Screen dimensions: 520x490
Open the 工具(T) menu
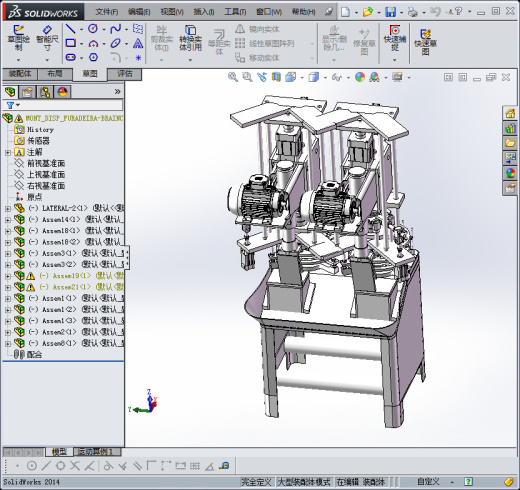tap(235, 12)
